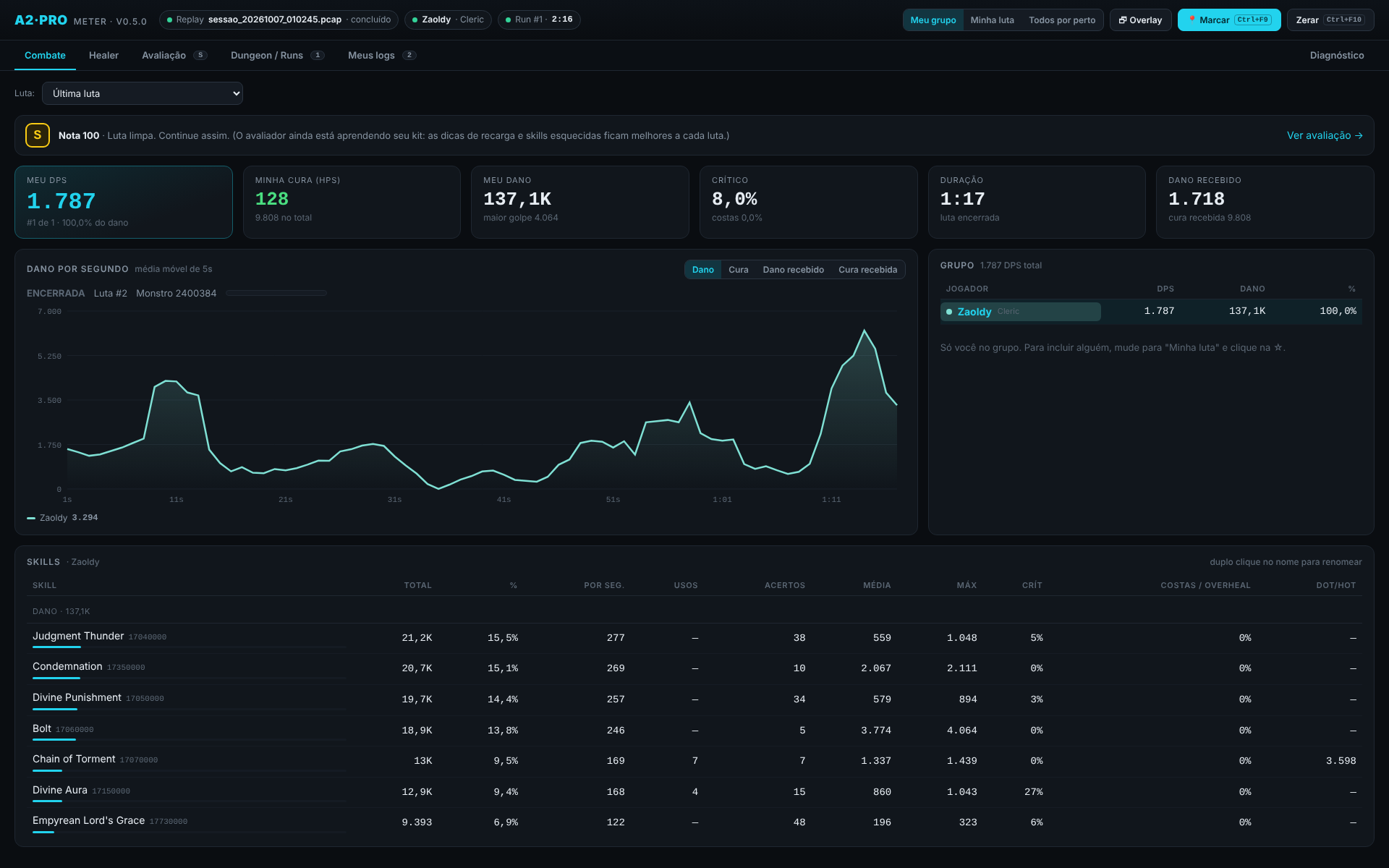Image resolution: width=1389 pixels, height=868 pixels.
Task: Click the Empyrean Lord's Grace skill name
Action: pyautogui.click(x=88, y=820)
